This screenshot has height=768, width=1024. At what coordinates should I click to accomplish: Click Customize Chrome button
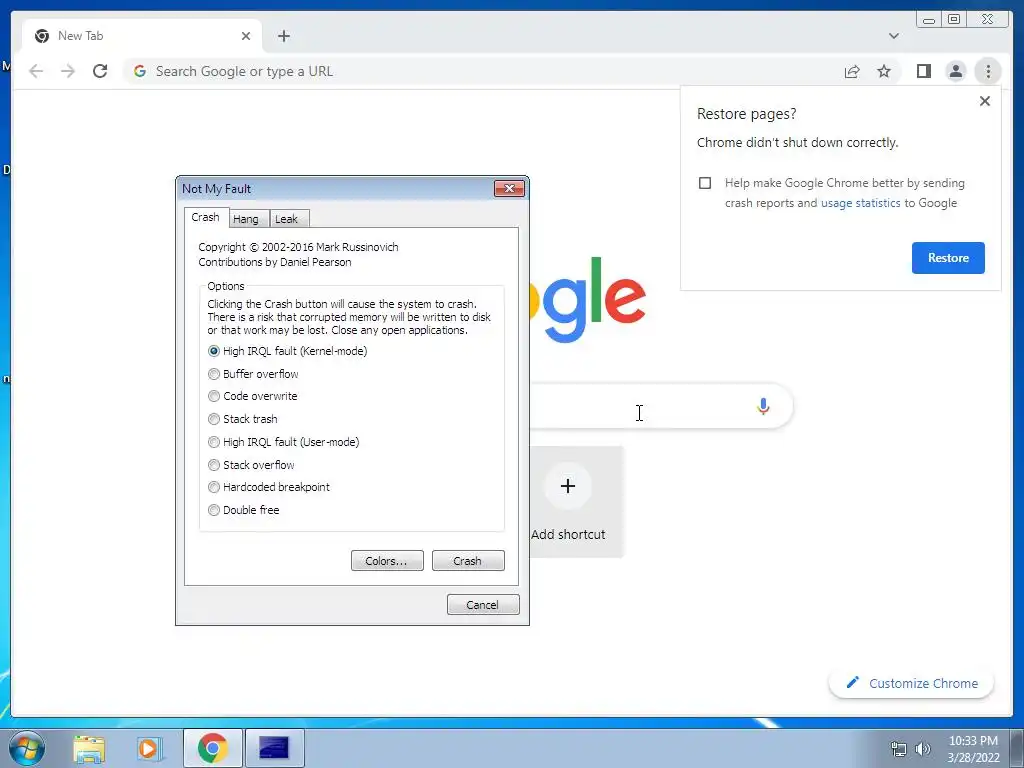pos(911,683)
